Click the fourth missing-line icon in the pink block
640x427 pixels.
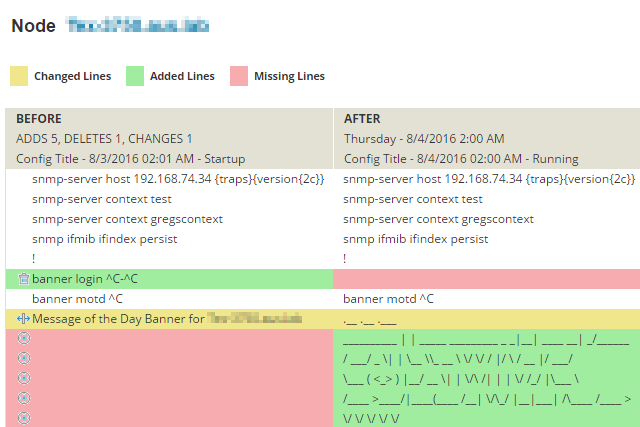pyautogui.click(x=23, y=399)
